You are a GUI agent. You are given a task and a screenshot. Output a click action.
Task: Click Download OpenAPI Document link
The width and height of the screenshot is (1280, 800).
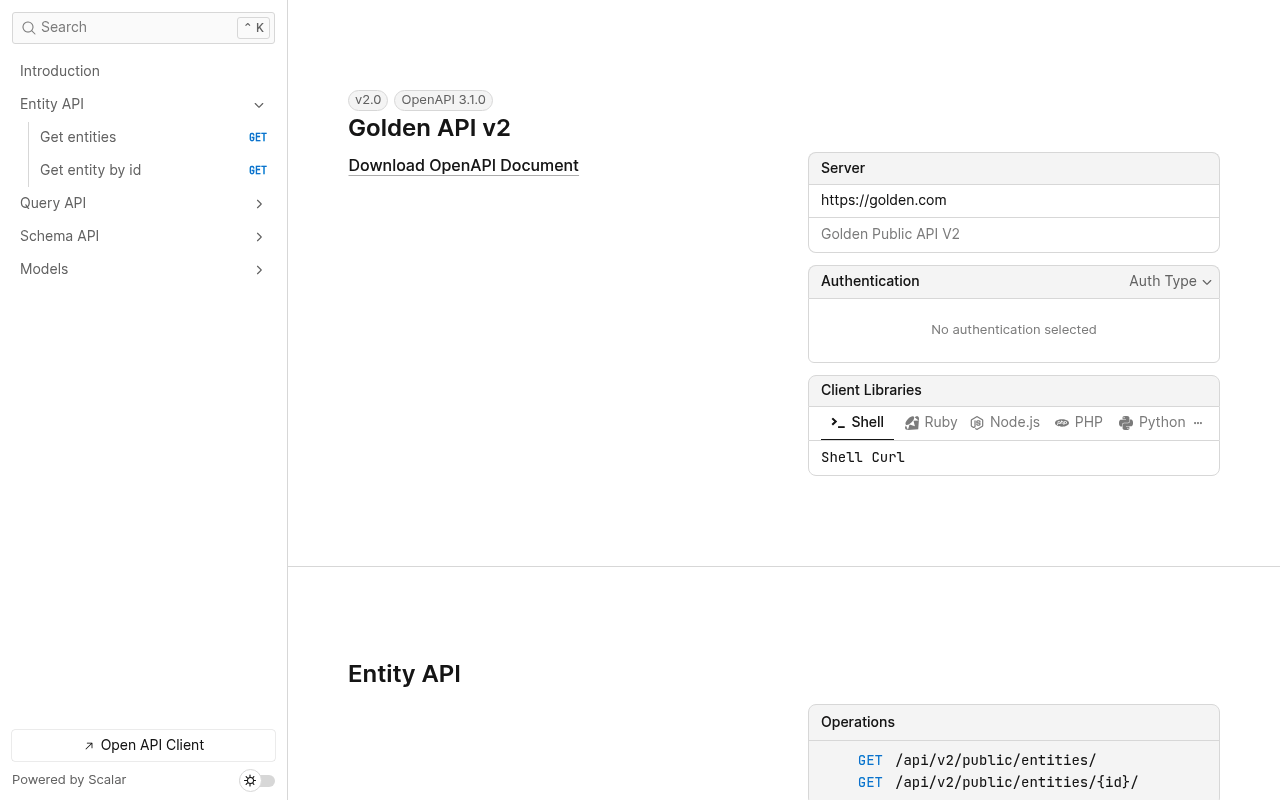[x=463, y=166]
